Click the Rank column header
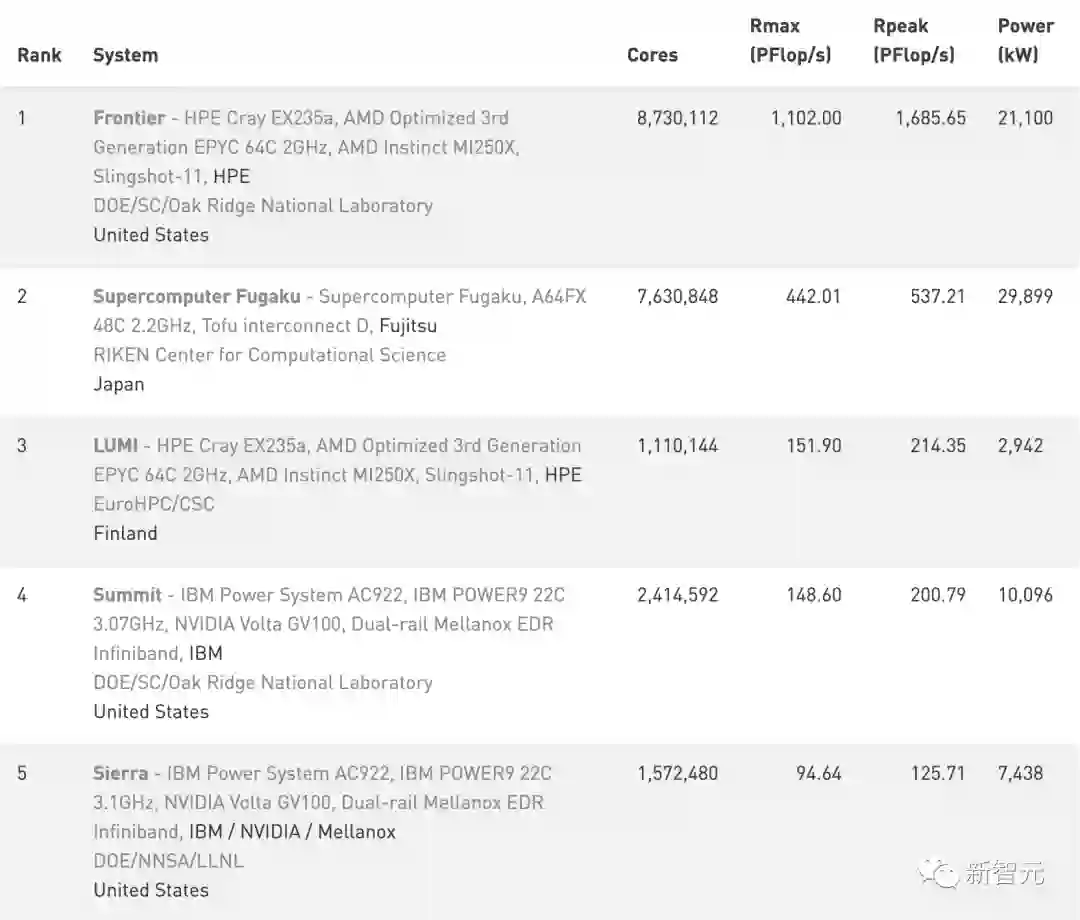 click(x=39, y=55)
